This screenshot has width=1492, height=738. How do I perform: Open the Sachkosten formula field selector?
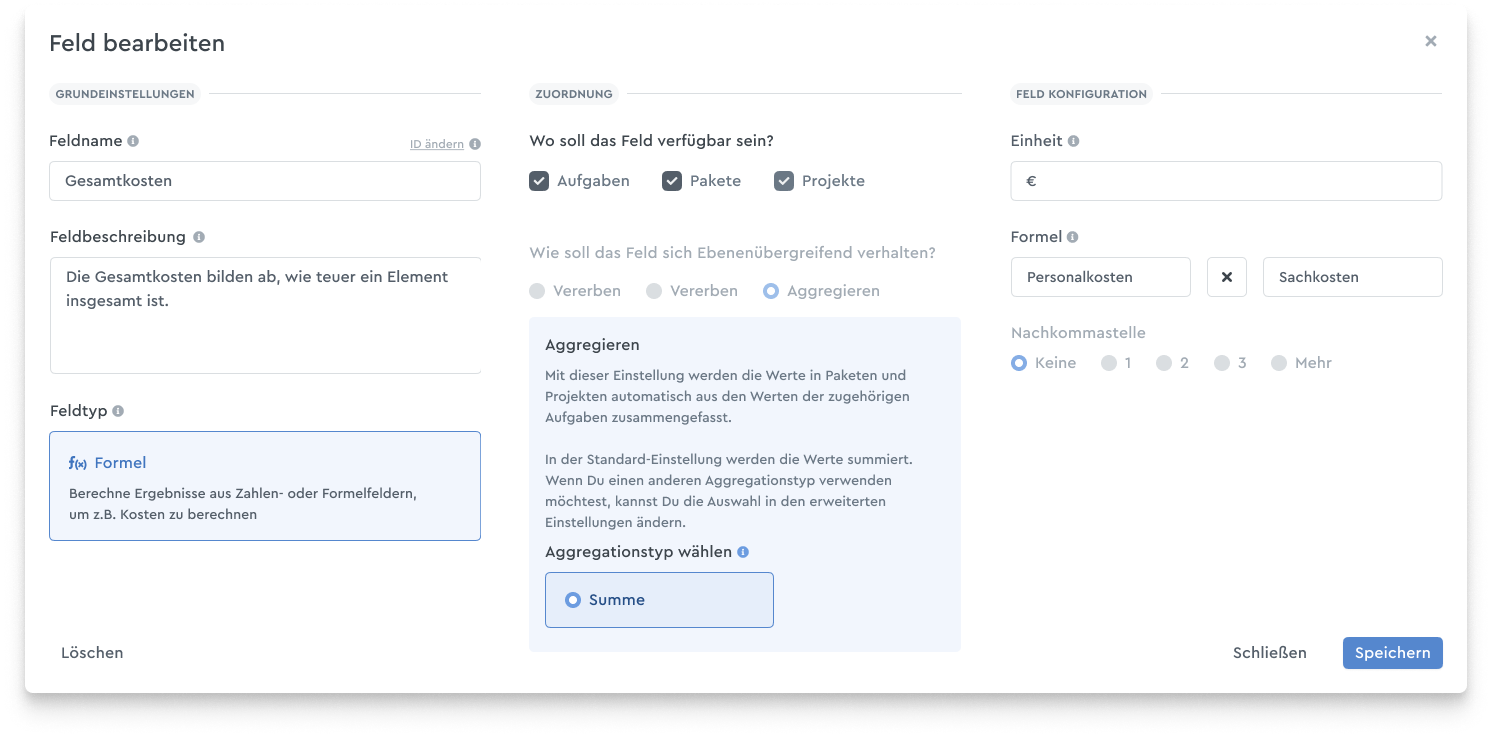pos(1353,277)
